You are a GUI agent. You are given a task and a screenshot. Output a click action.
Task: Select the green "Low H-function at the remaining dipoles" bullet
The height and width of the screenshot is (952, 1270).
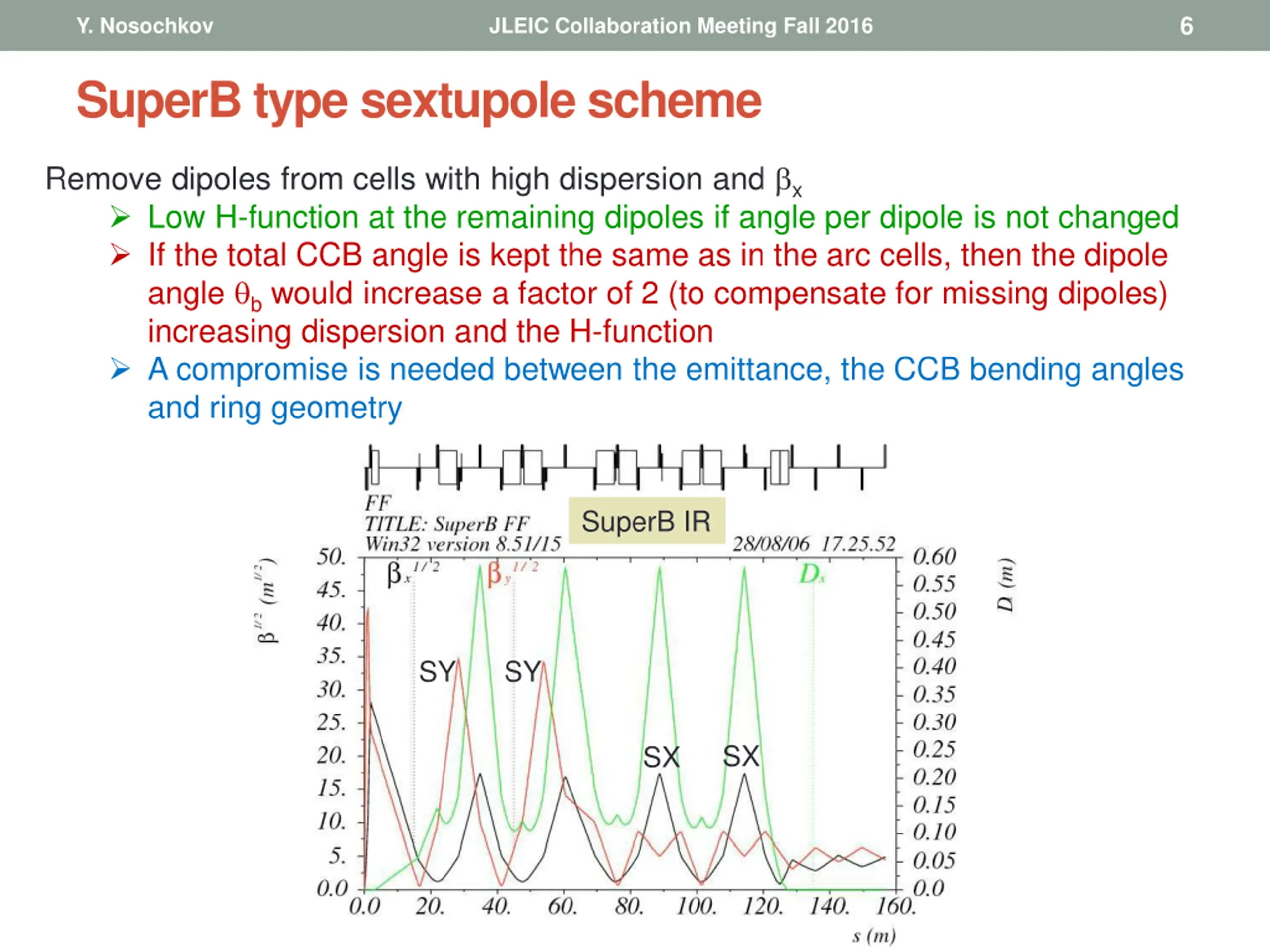coord(663,218)
